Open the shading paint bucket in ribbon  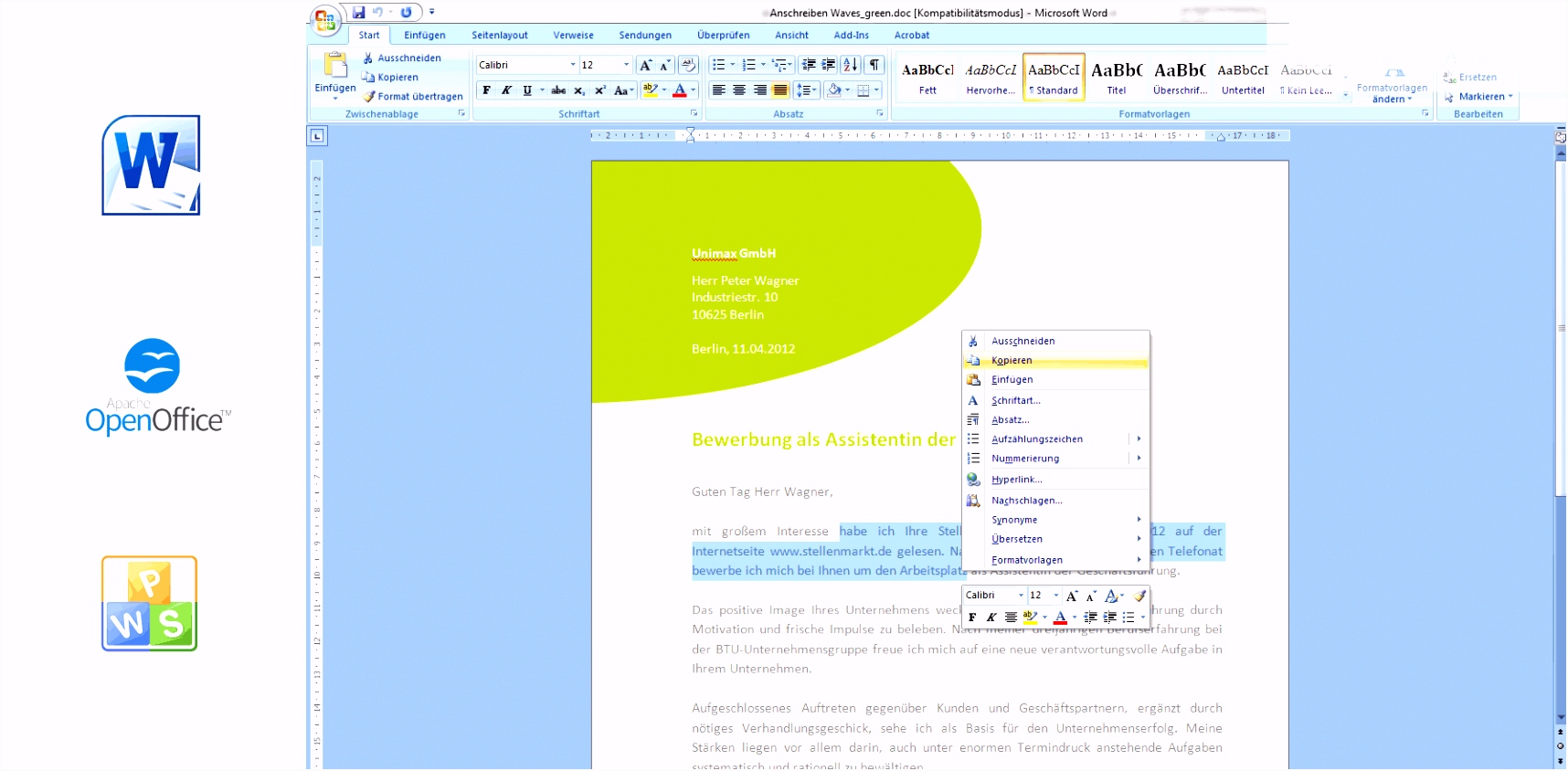[x=834, y=90]
